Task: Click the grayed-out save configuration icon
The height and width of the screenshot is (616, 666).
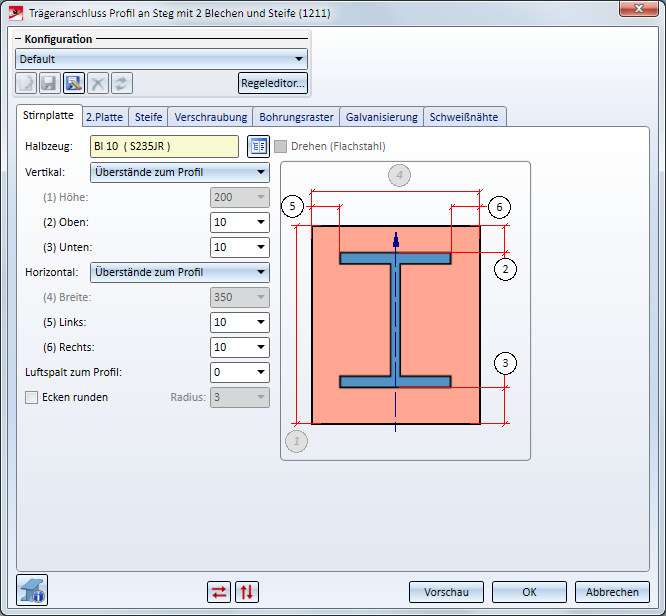Action: coord(49,83)
